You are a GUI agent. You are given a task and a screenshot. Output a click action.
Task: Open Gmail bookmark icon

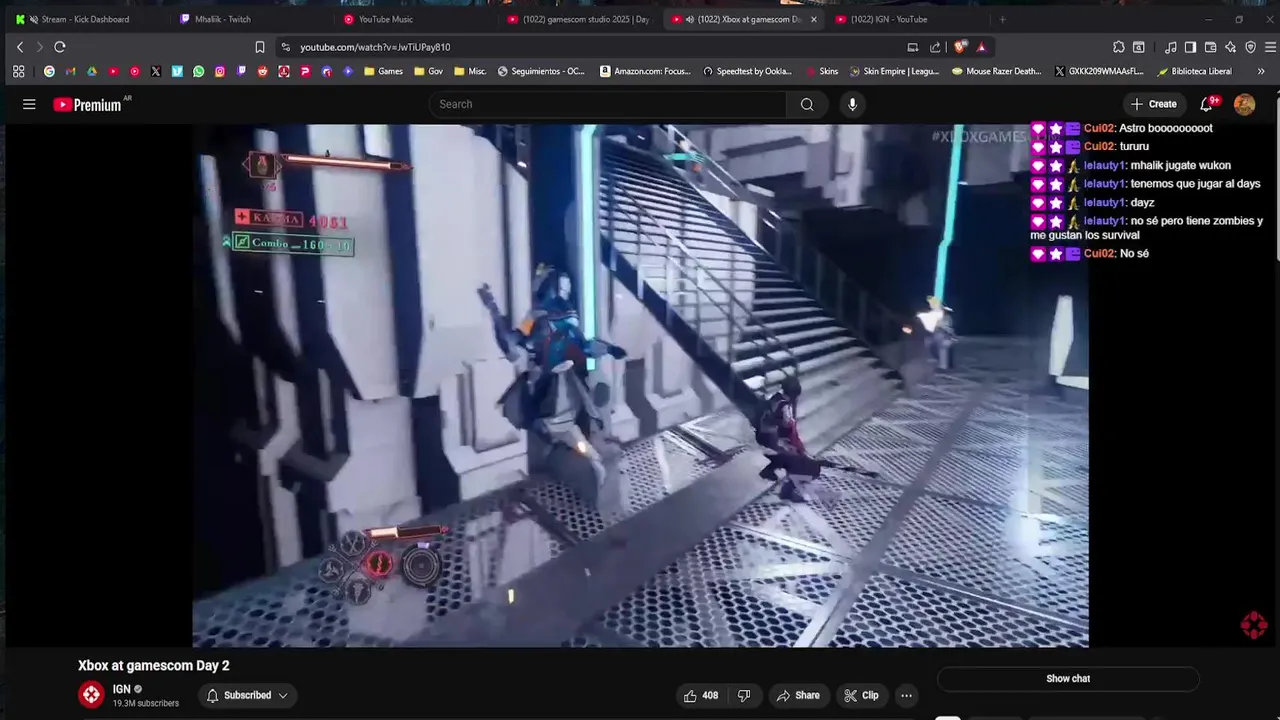point(70,71)
